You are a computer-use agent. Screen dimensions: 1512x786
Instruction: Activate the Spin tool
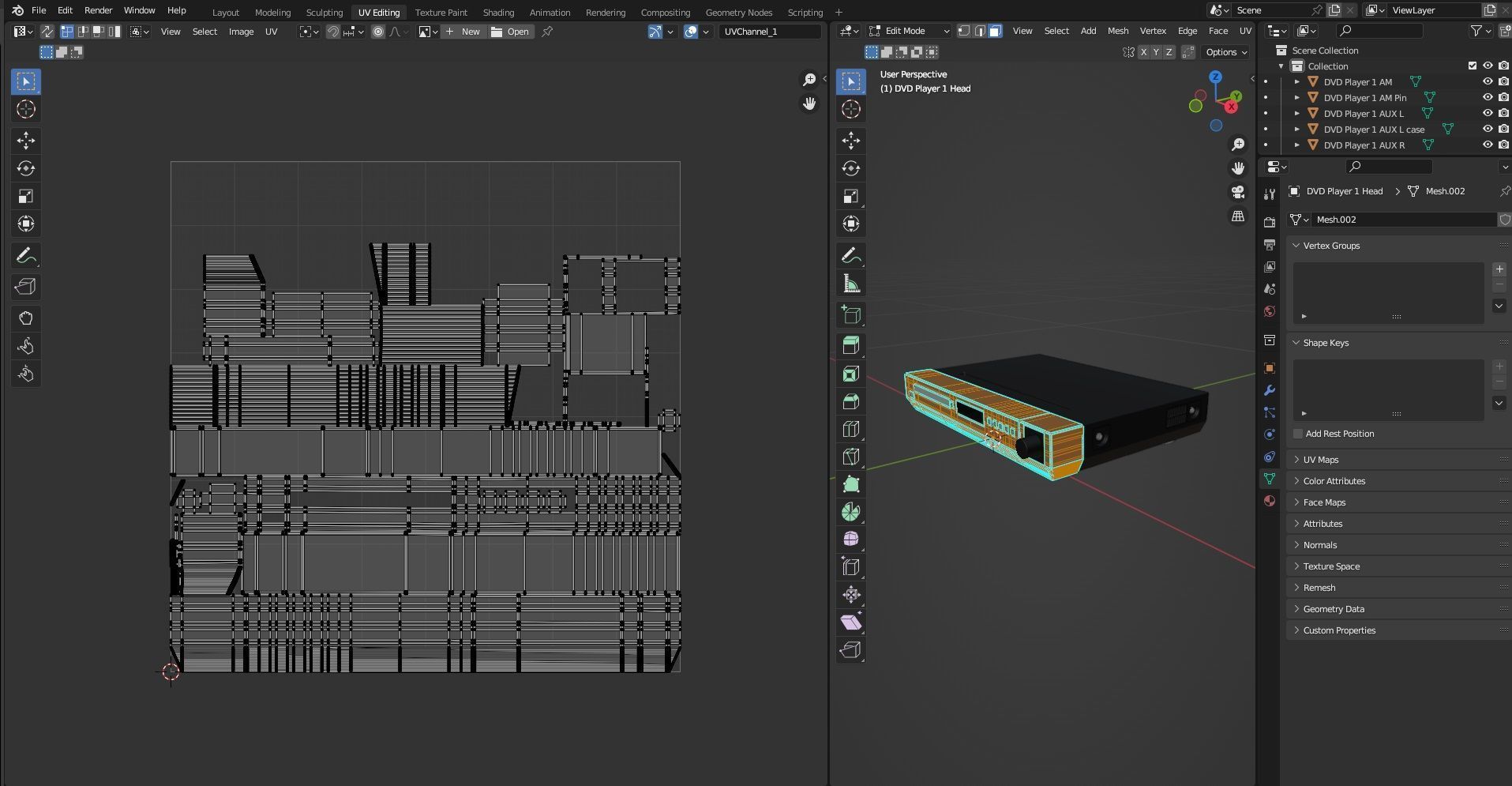coord(851,512)
